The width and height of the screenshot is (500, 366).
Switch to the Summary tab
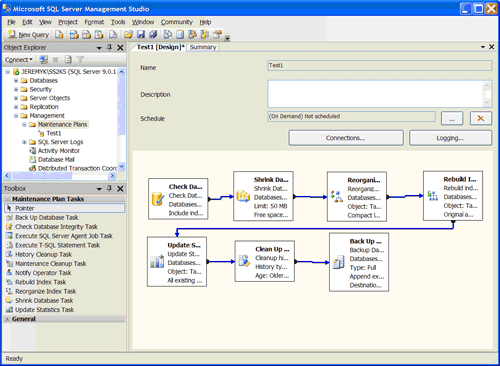click(x=203, y=47)
